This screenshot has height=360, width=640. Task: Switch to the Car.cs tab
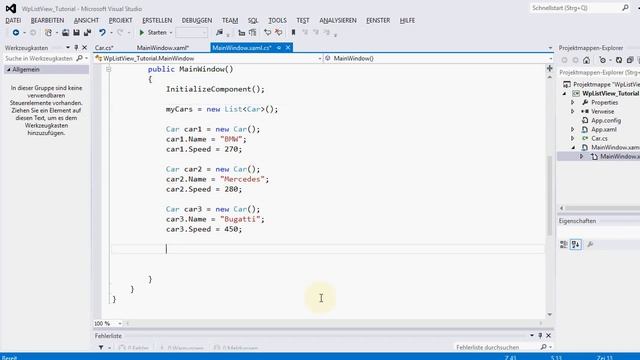[104, 48]
